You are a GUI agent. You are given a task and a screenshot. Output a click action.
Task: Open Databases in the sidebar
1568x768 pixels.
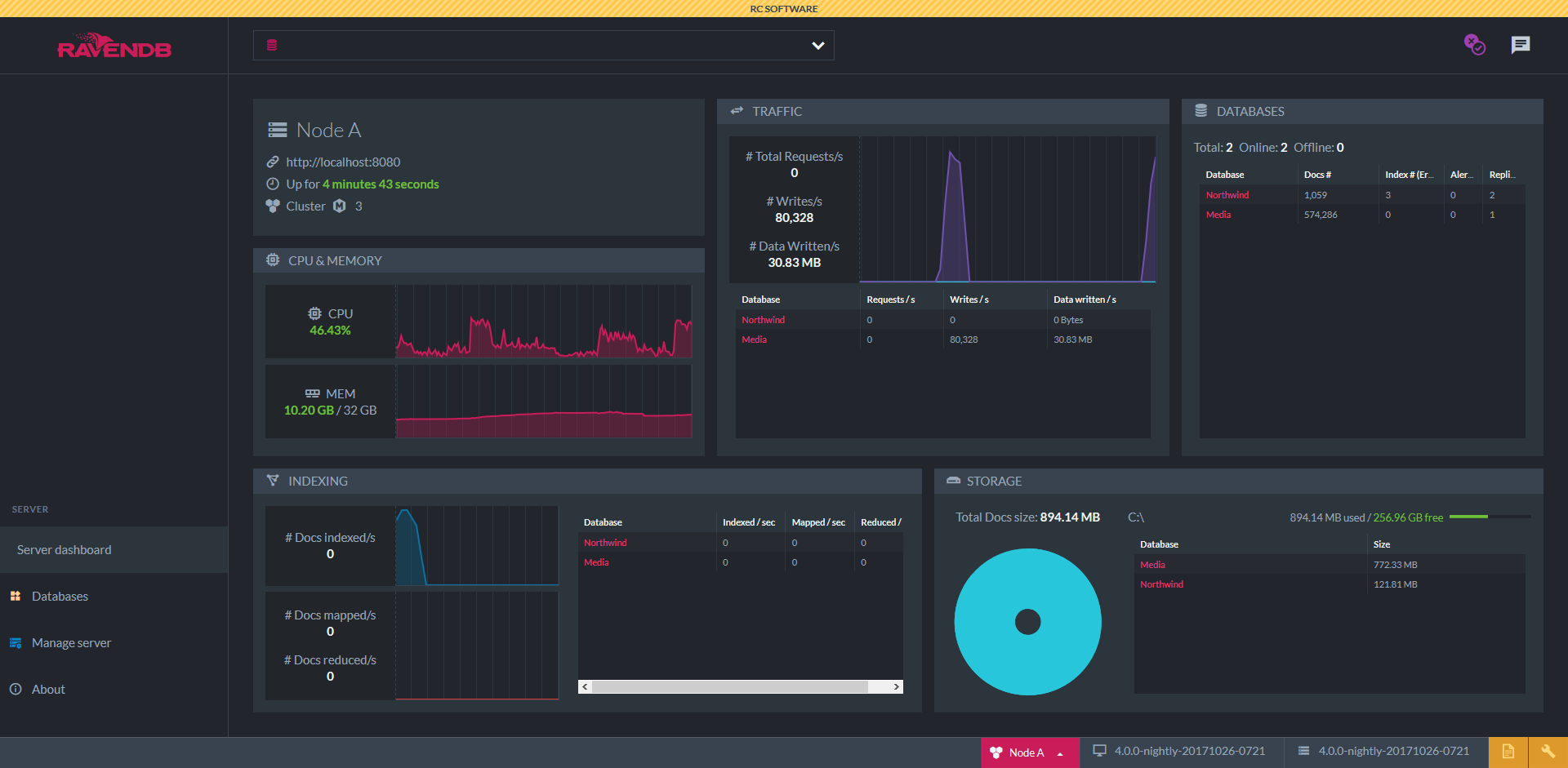pyautogui.click(x=114, y=596)
